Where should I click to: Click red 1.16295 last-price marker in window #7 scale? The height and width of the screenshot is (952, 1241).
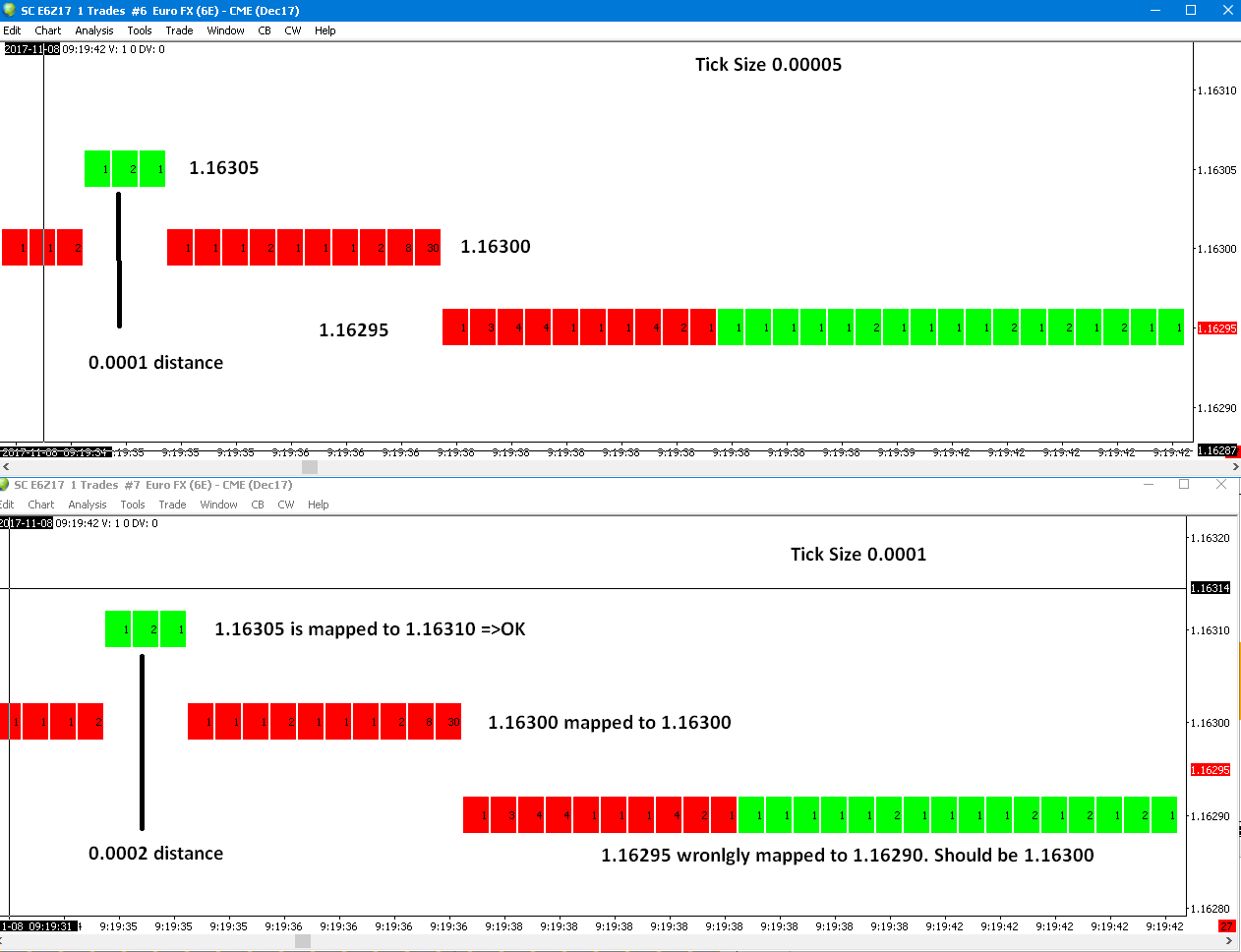point(1211,770)
